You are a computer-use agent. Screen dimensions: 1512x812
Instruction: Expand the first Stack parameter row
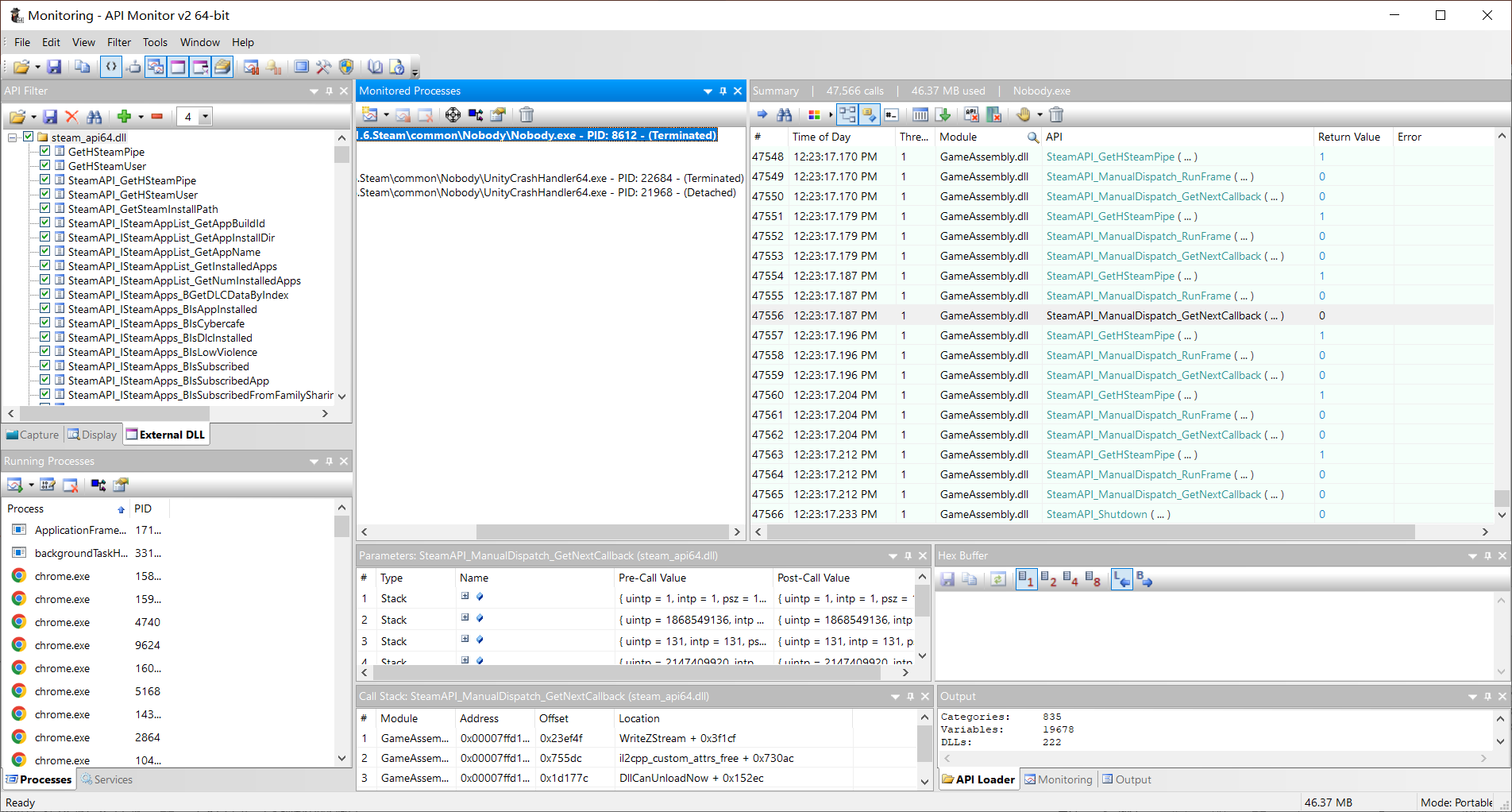pyautogui.click(x=465, y=596)
